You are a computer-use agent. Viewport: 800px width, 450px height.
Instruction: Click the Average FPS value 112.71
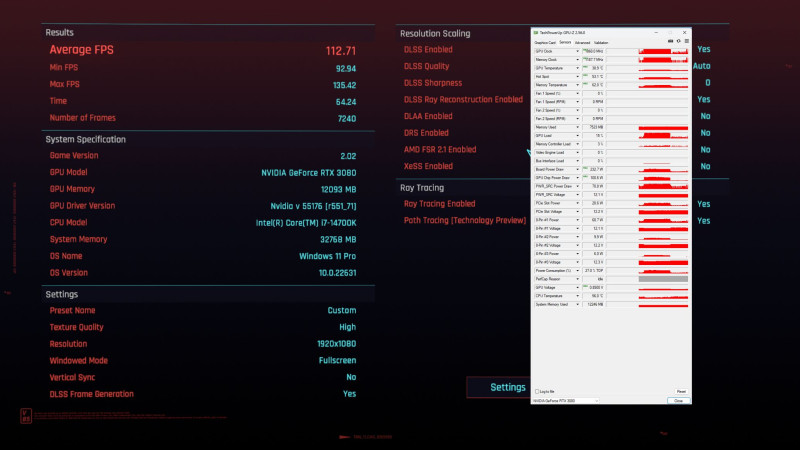341,51
